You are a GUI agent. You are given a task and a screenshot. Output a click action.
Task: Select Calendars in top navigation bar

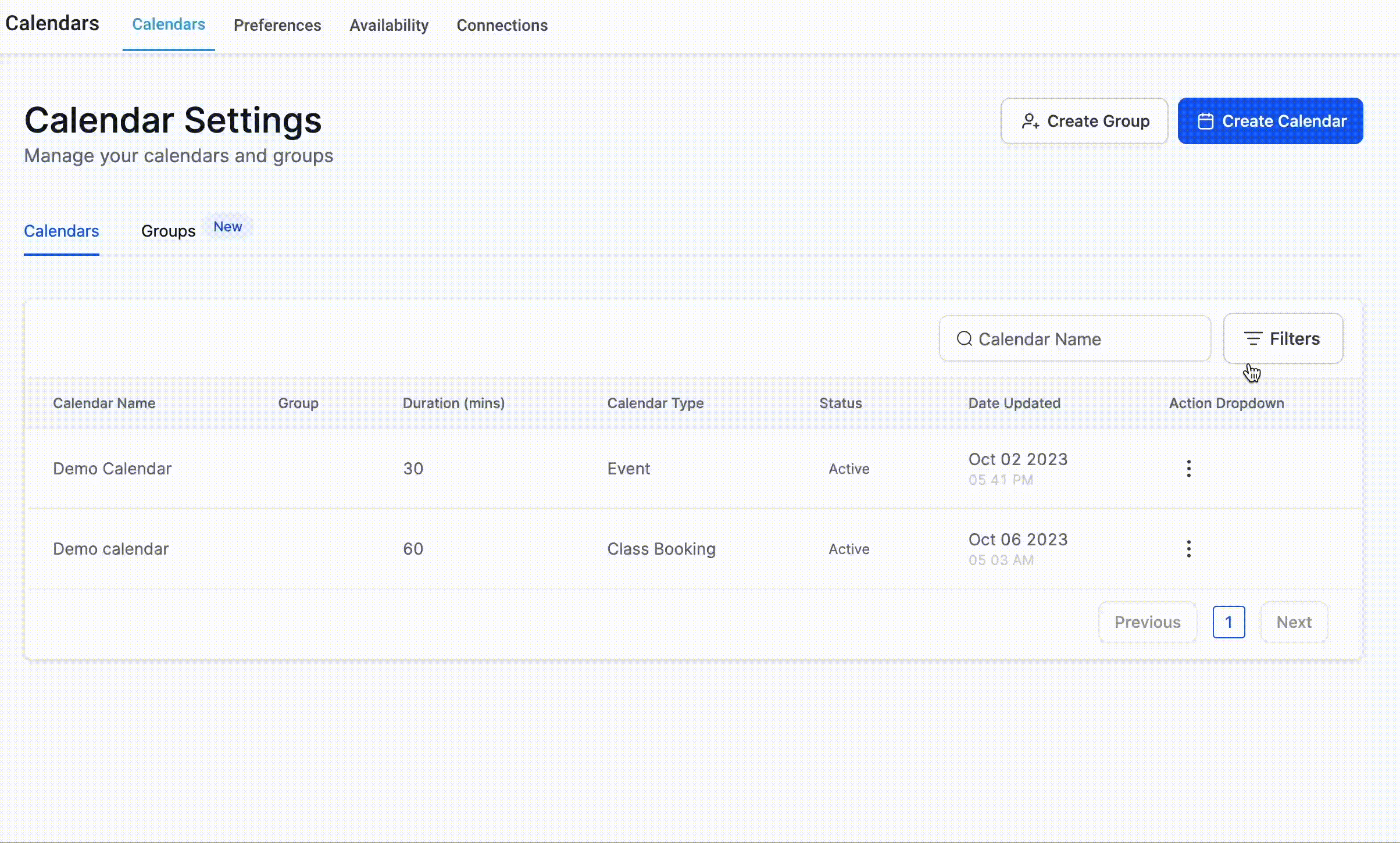pyautogui.click(x=169, y=25)
